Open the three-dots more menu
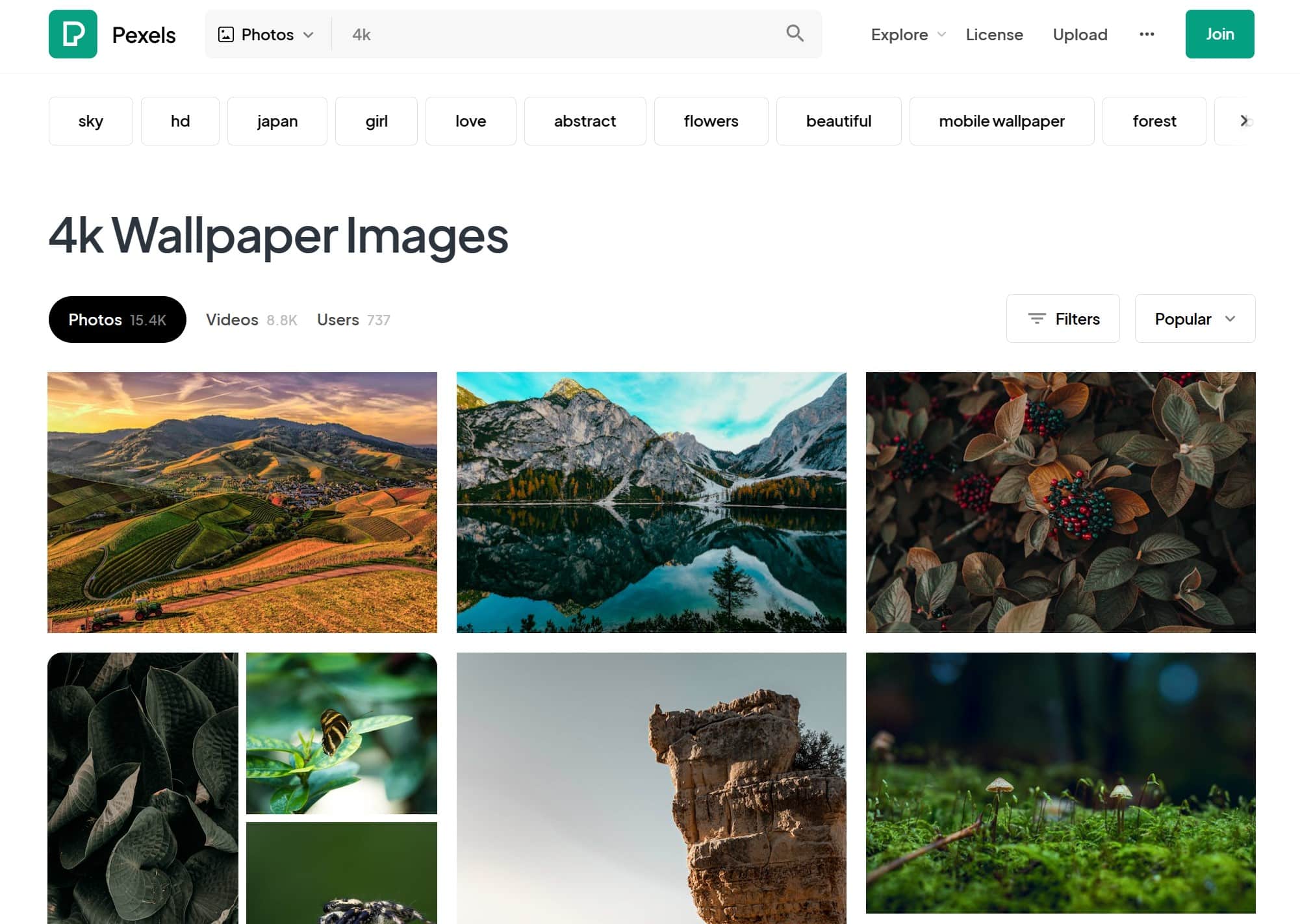1300x924 pixels. pyautogui.click(x=1147, y=34)
